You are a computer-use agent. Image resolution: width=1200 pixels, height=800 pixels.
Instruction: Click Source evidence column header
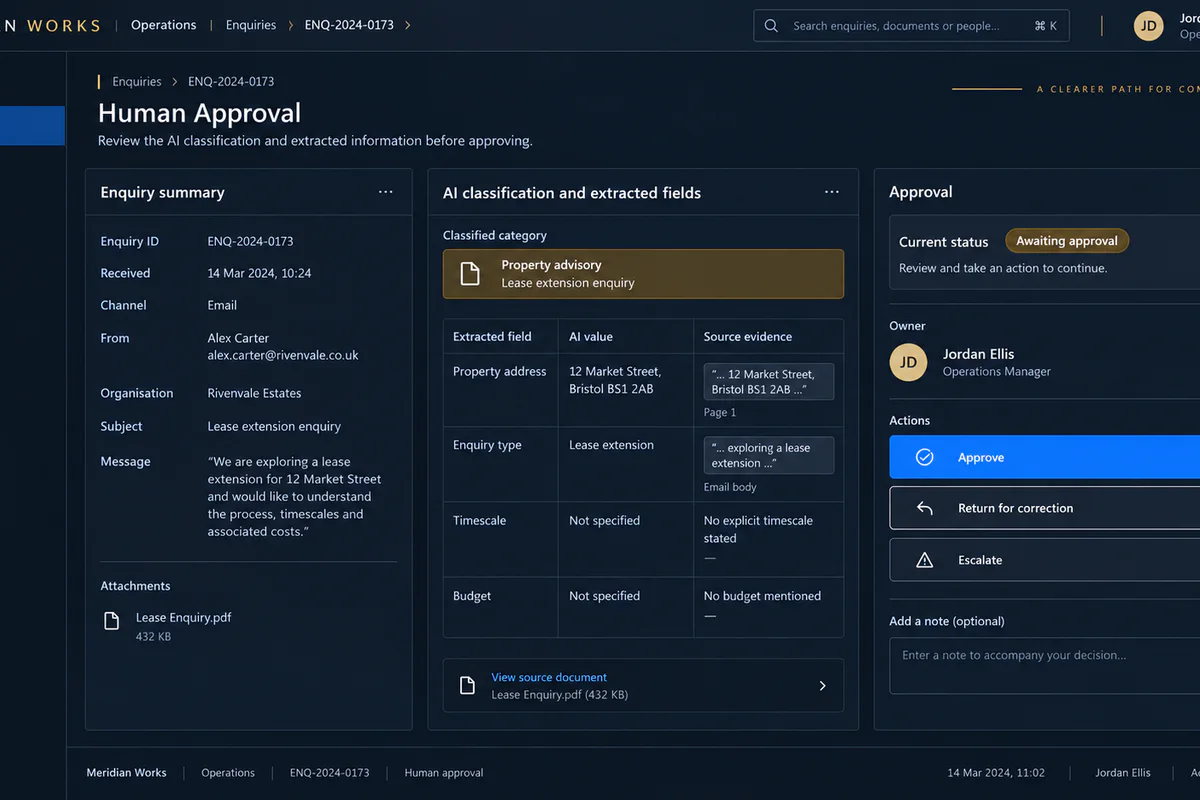pyautogui.click(x=748, y=336)
